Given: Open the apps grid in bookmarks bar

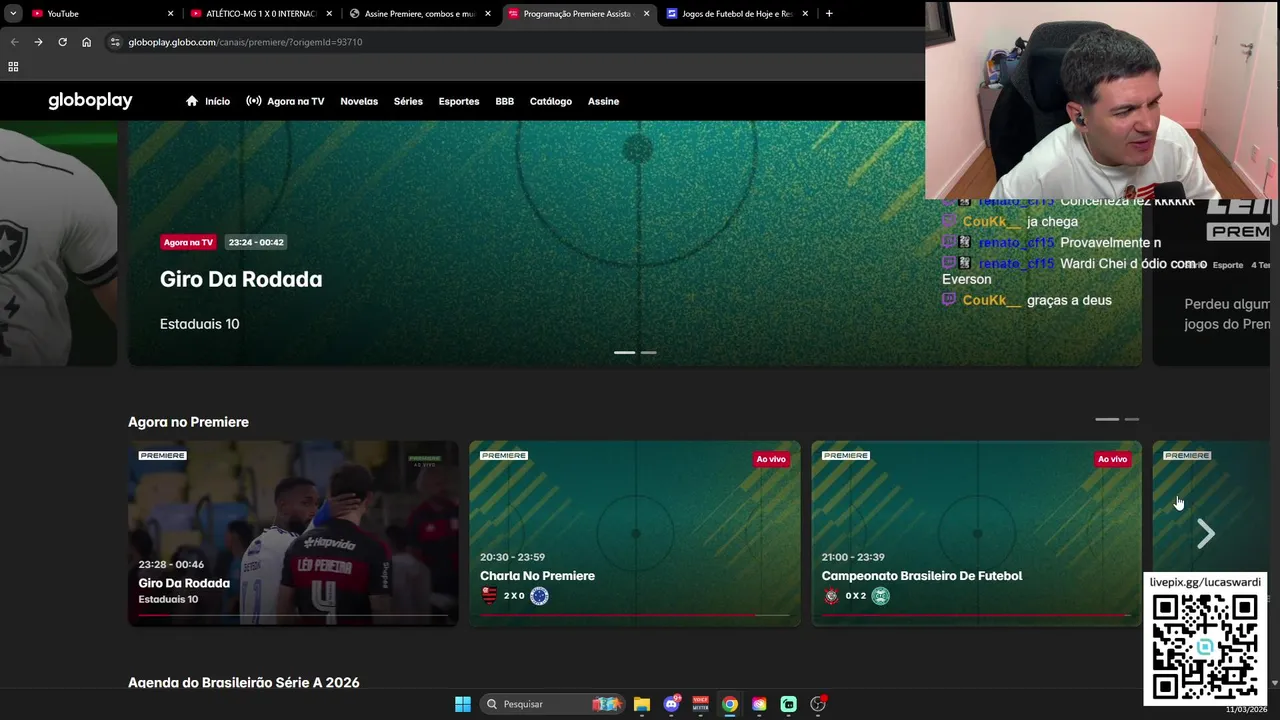Looking at the screenshot, I should 13,67.
